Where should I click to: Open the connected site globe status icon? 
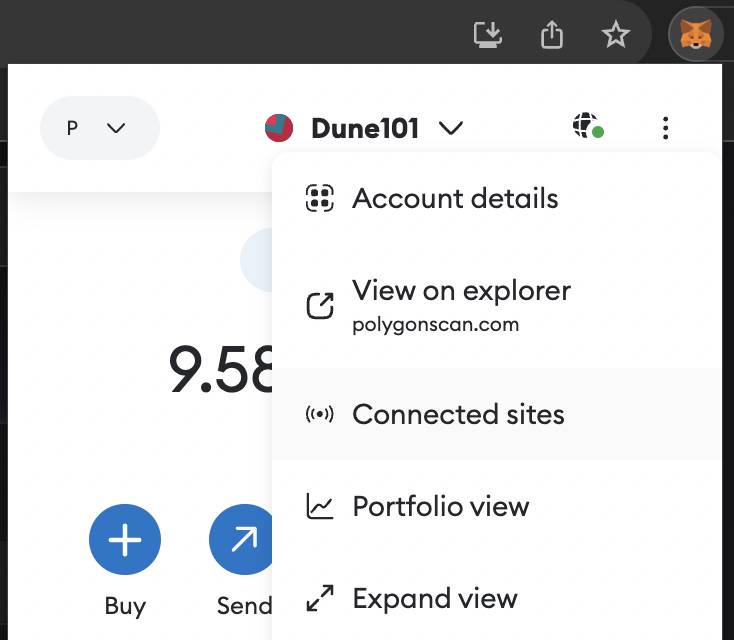coord(588,125)
